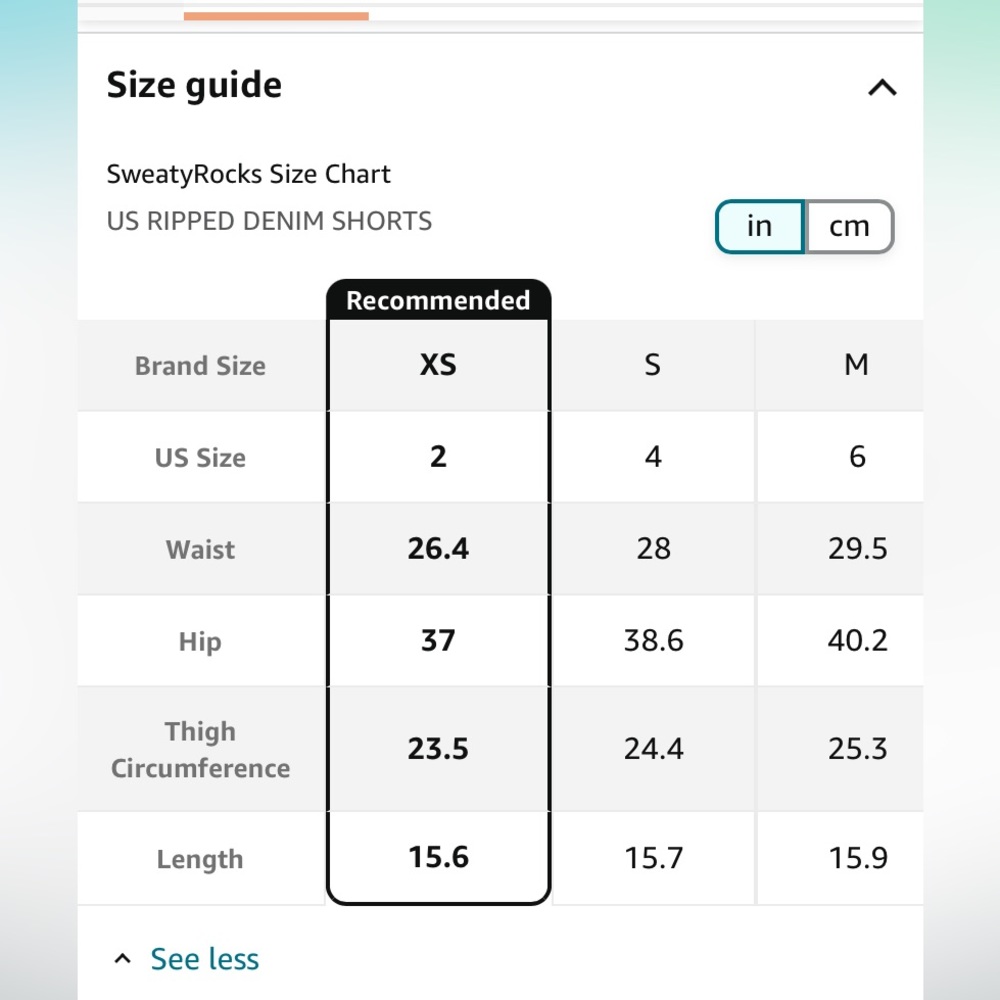
Task: Collapse the Size guide section chevron
Action: click(x=883, y=87)
